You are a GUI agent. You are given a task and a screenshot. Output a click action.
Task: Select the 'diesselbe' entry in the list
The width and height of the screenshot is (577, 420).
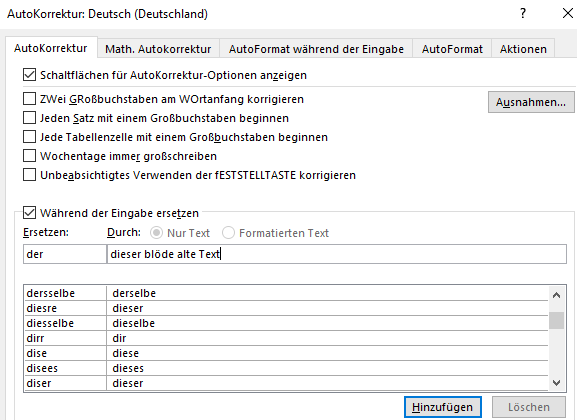tap(286, 323)
